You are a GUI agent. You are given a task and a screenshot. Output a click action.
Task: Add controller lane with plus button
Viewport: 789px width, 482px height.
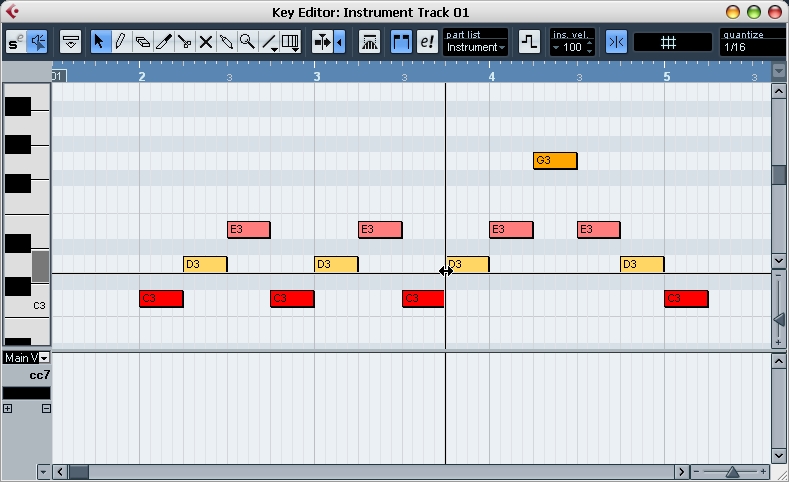(x=8, y=409)
